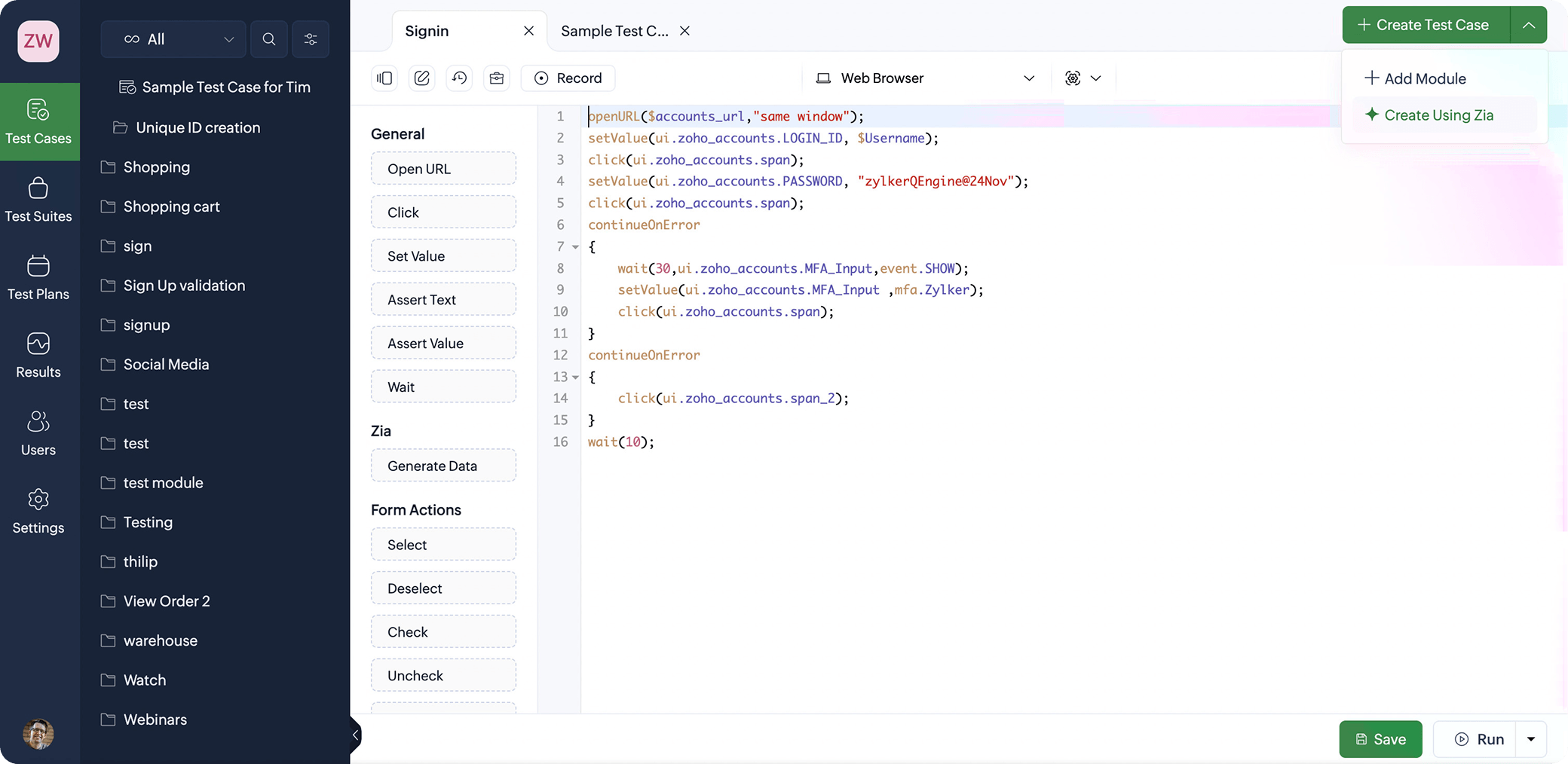Collapse the Create Test Case menu arrow

(x=1529, y=25)
